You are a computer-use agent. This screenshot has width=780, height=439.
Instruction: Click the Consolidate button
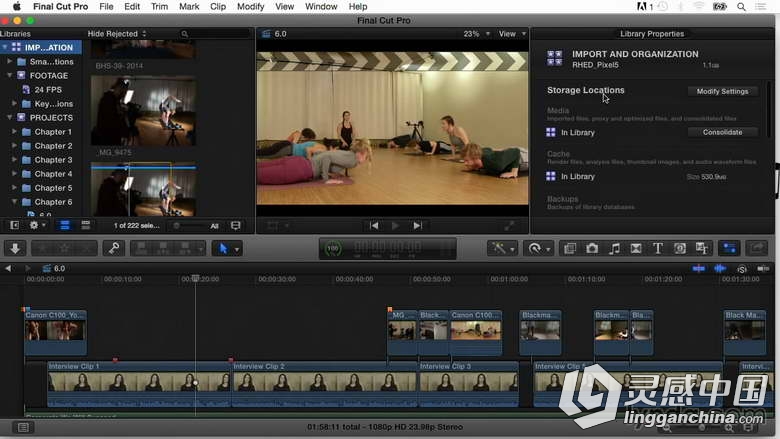coord(722,132)
